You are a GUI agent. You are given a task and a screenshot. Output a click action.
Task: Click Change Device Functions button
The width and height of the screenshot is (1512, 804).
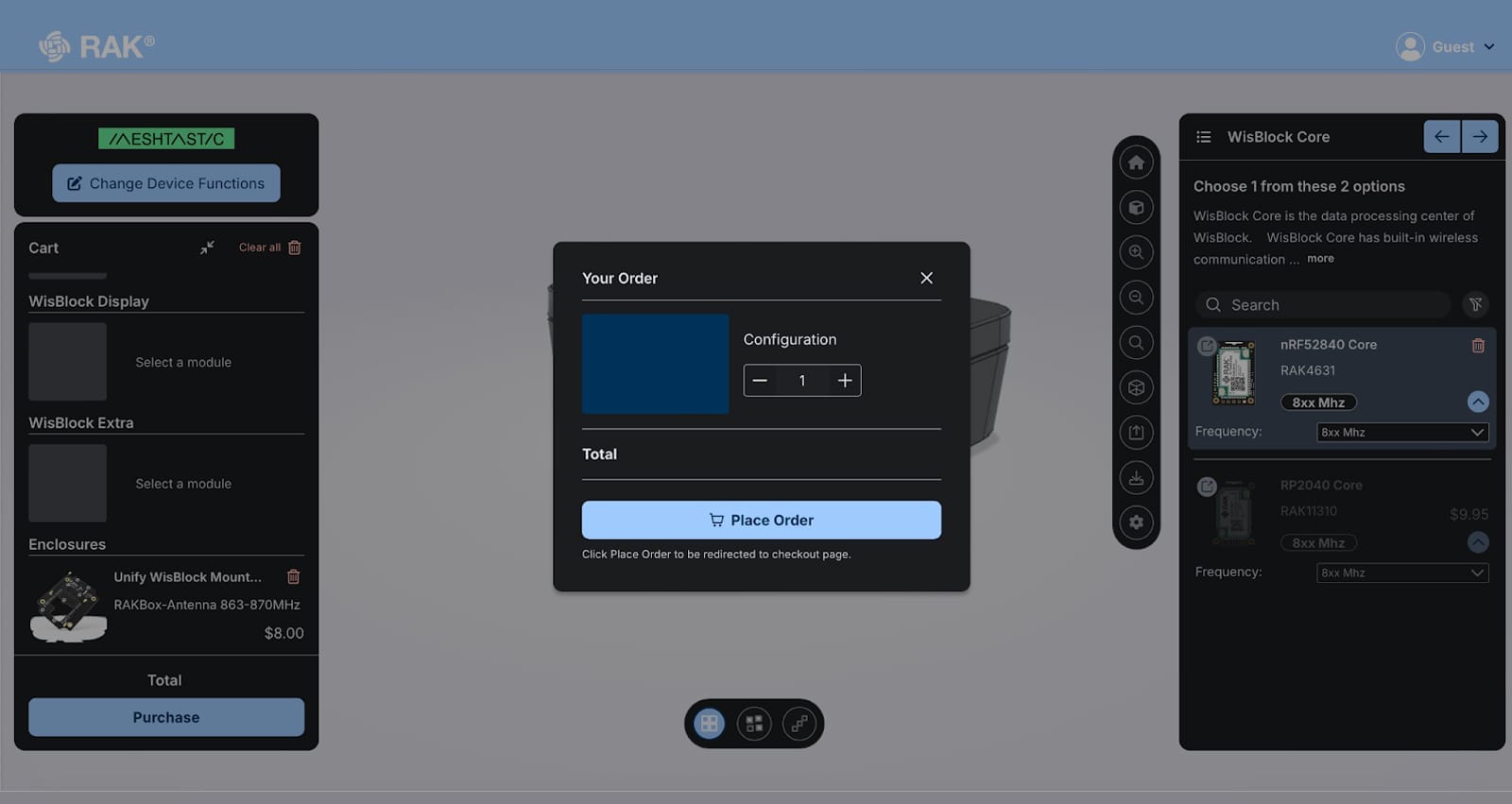166,183
